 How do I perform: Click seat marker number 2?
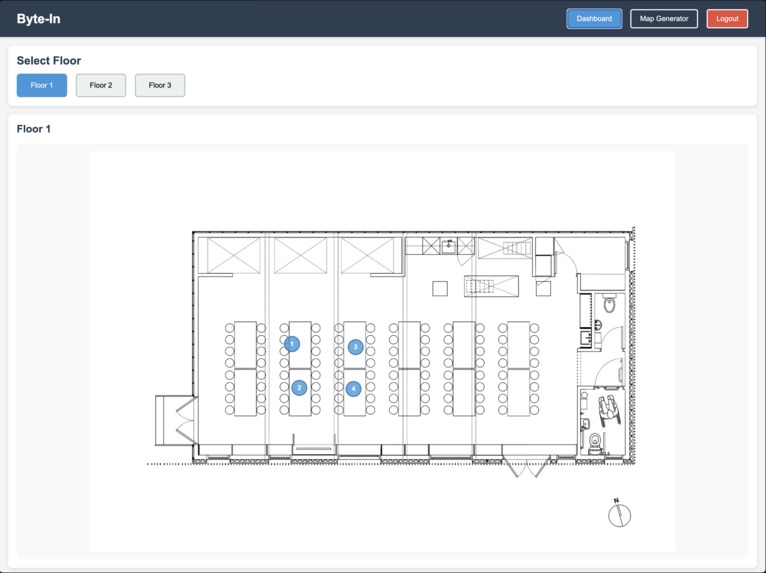pyautogui.click(x=299, y=388)
